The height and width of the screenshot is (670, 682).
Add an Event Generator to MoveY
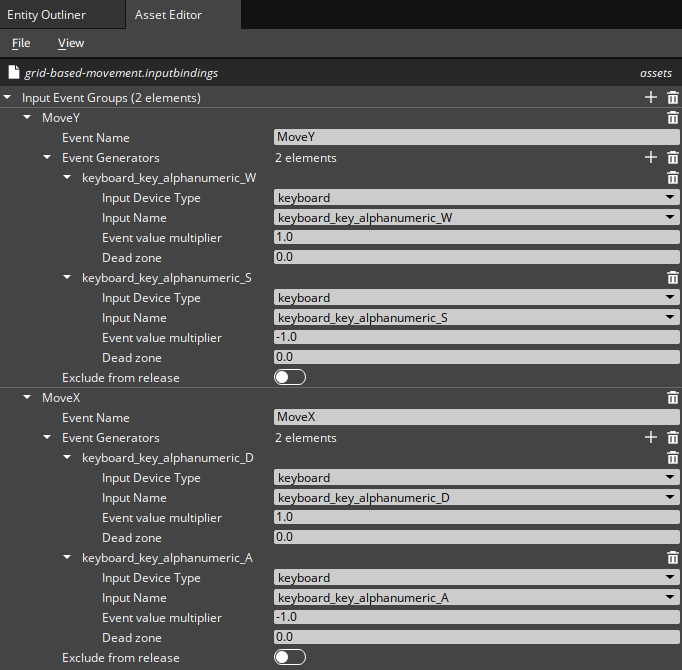(651, 158)
